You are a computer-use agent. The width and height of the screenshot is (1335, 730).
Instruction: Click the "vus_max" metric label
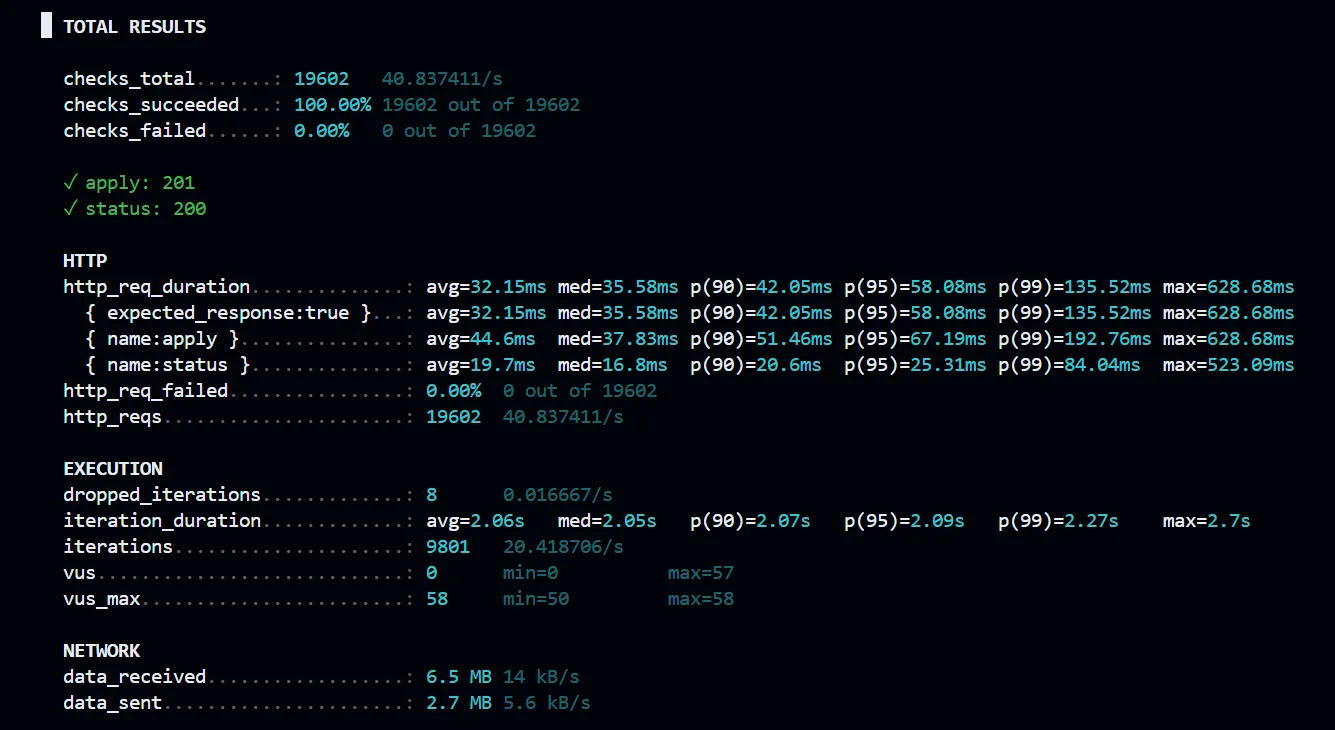(102, 599)
